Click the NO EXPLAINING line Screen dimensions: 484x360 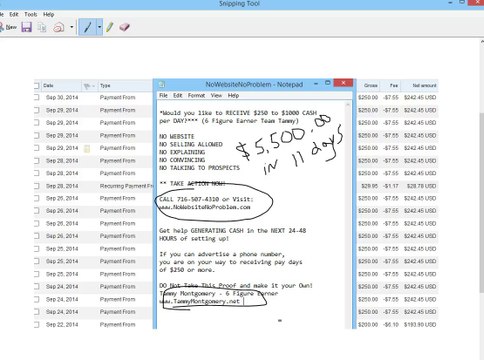(x=182, y=152)
